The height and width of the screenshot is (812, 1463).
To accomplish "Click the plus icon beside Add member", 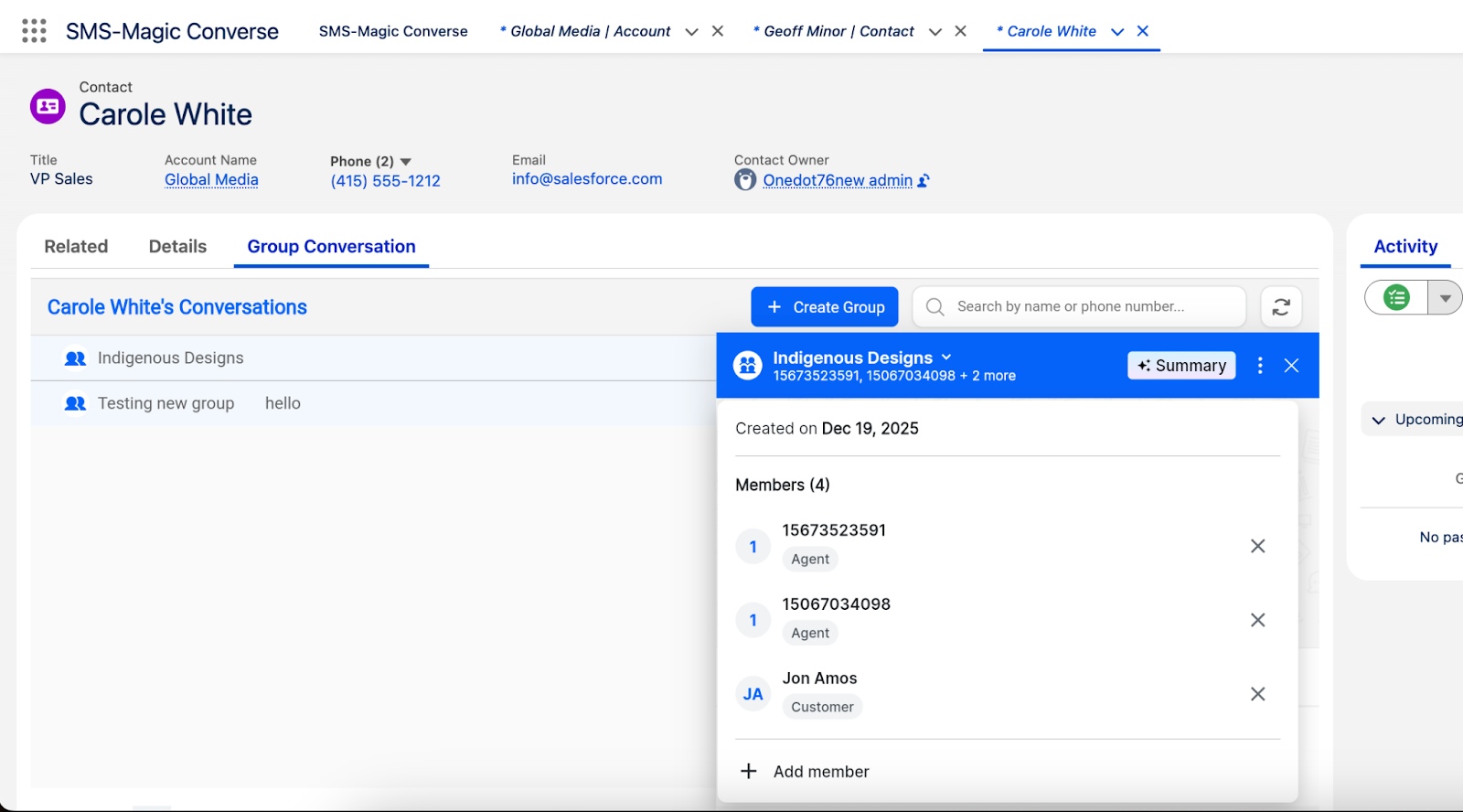I will pos(749,771).
